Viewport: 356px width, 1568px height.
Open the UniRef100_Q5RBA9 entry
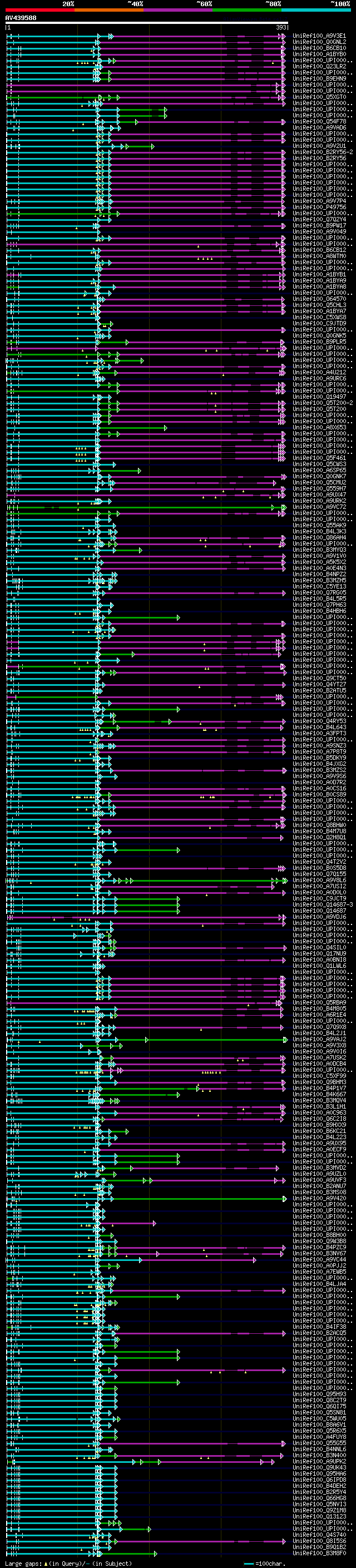coord(319,1002)
